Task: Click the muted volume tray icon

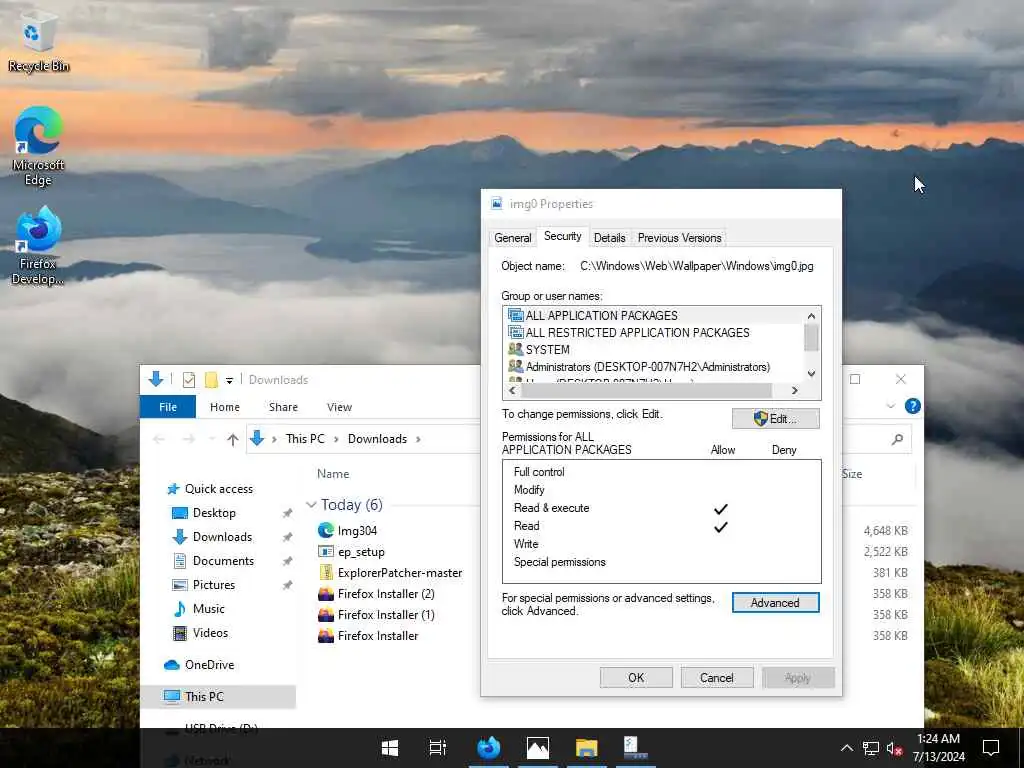Action: coord(894,748)
